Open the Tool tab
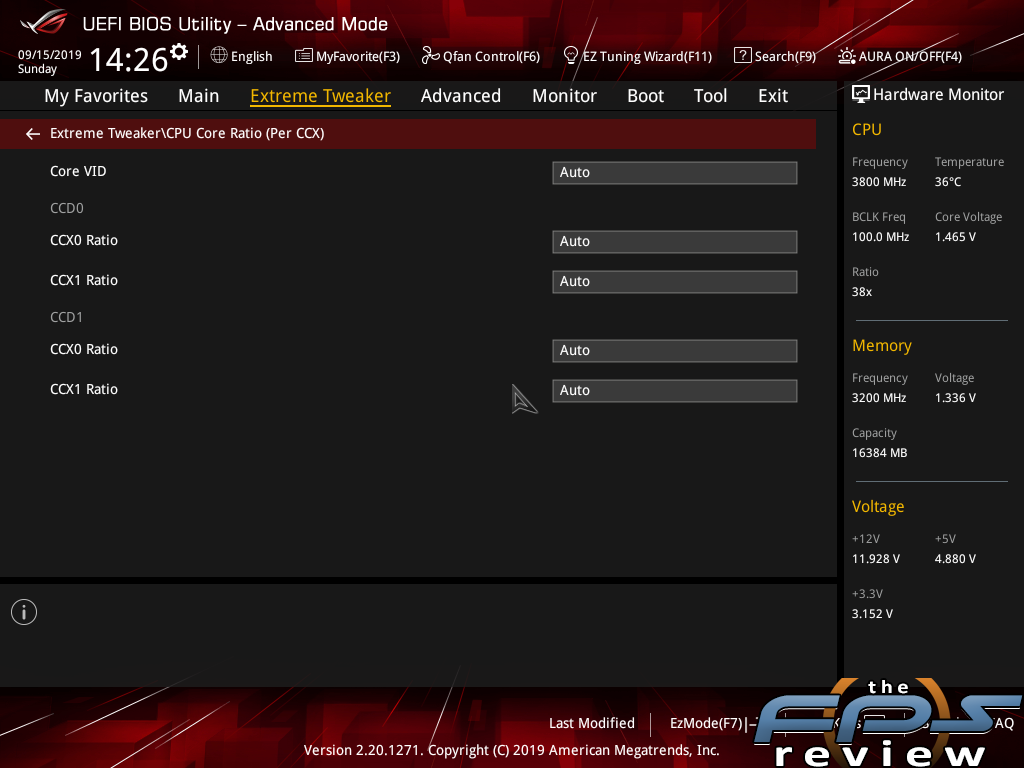The width and height of the screenshot is (1024, 768). (x=711, y=96)
